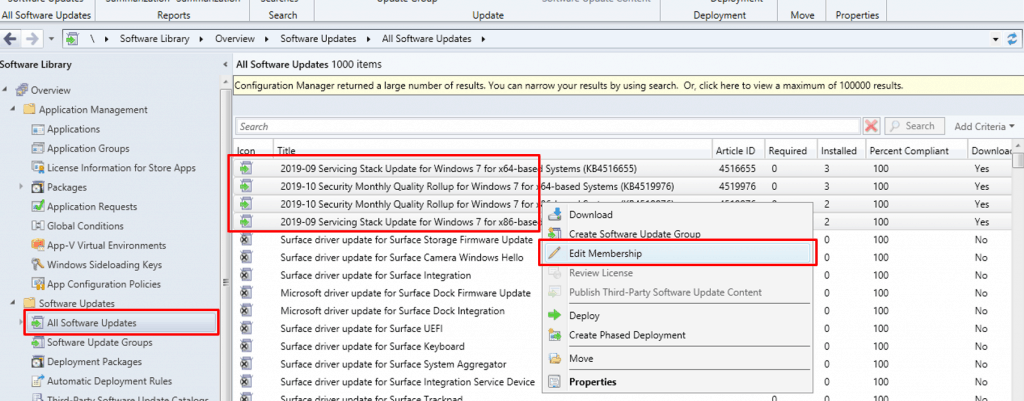The image size is (1024, 401).
Task: Collapse the Software Updates folder
Action: click(14, 303)
